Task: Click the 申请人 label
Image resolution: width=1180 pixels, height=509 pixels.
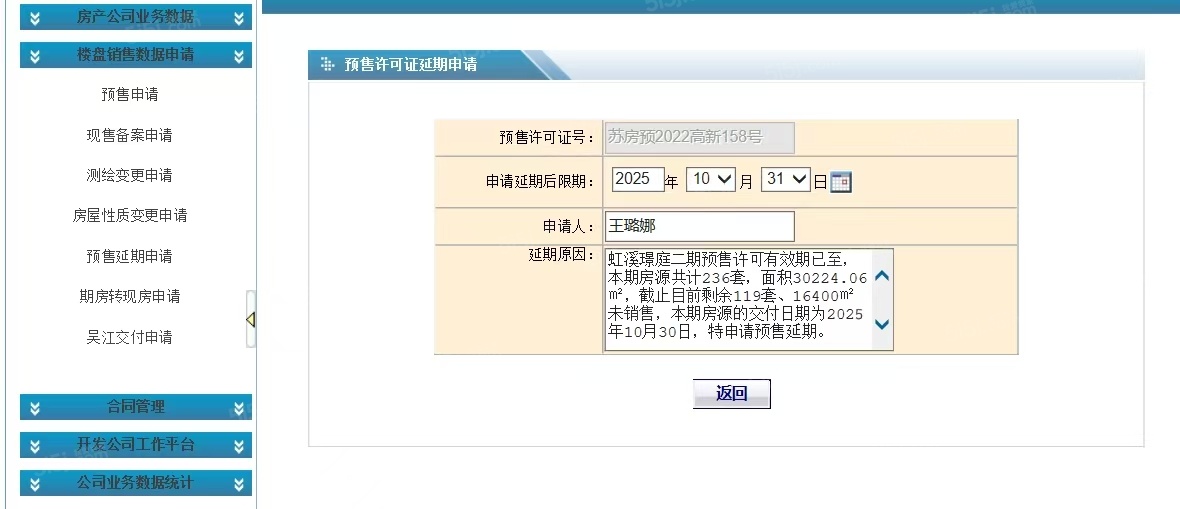Action: tap(568, 227)
